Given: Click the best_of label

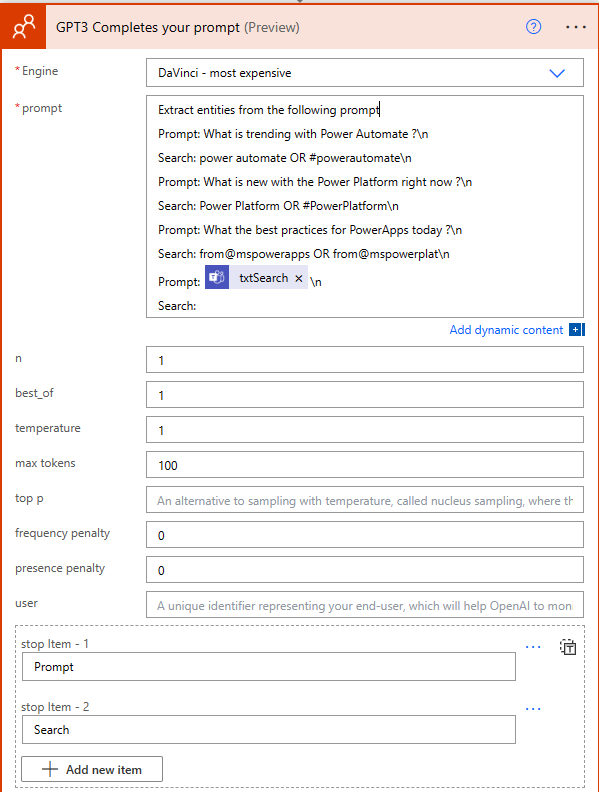Looking at the screenshot, I should tap(34, 393).
